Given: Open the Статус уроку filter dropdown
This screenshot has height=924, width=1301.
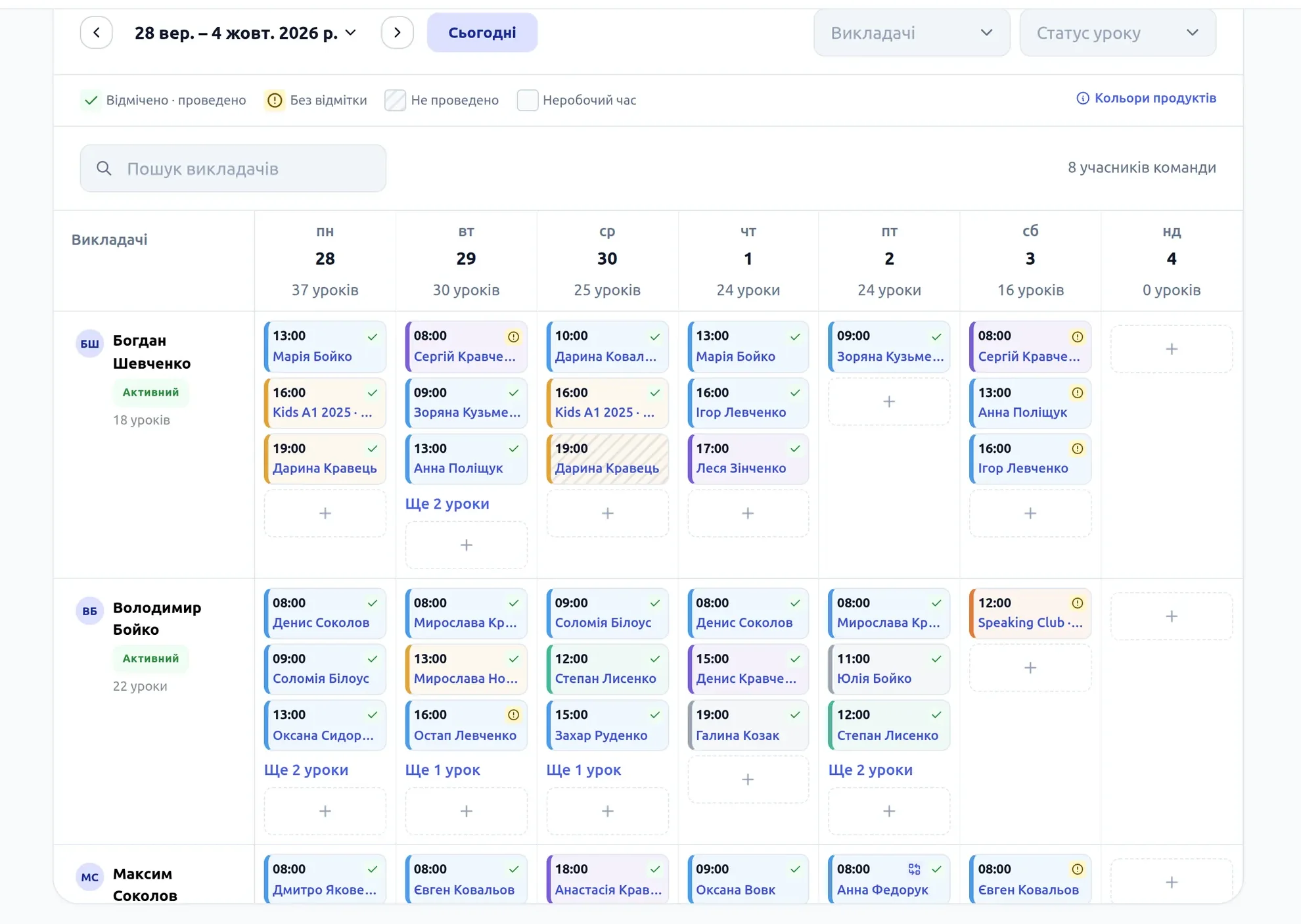Looking at the screenshot, I should [x=1117, y=33].
